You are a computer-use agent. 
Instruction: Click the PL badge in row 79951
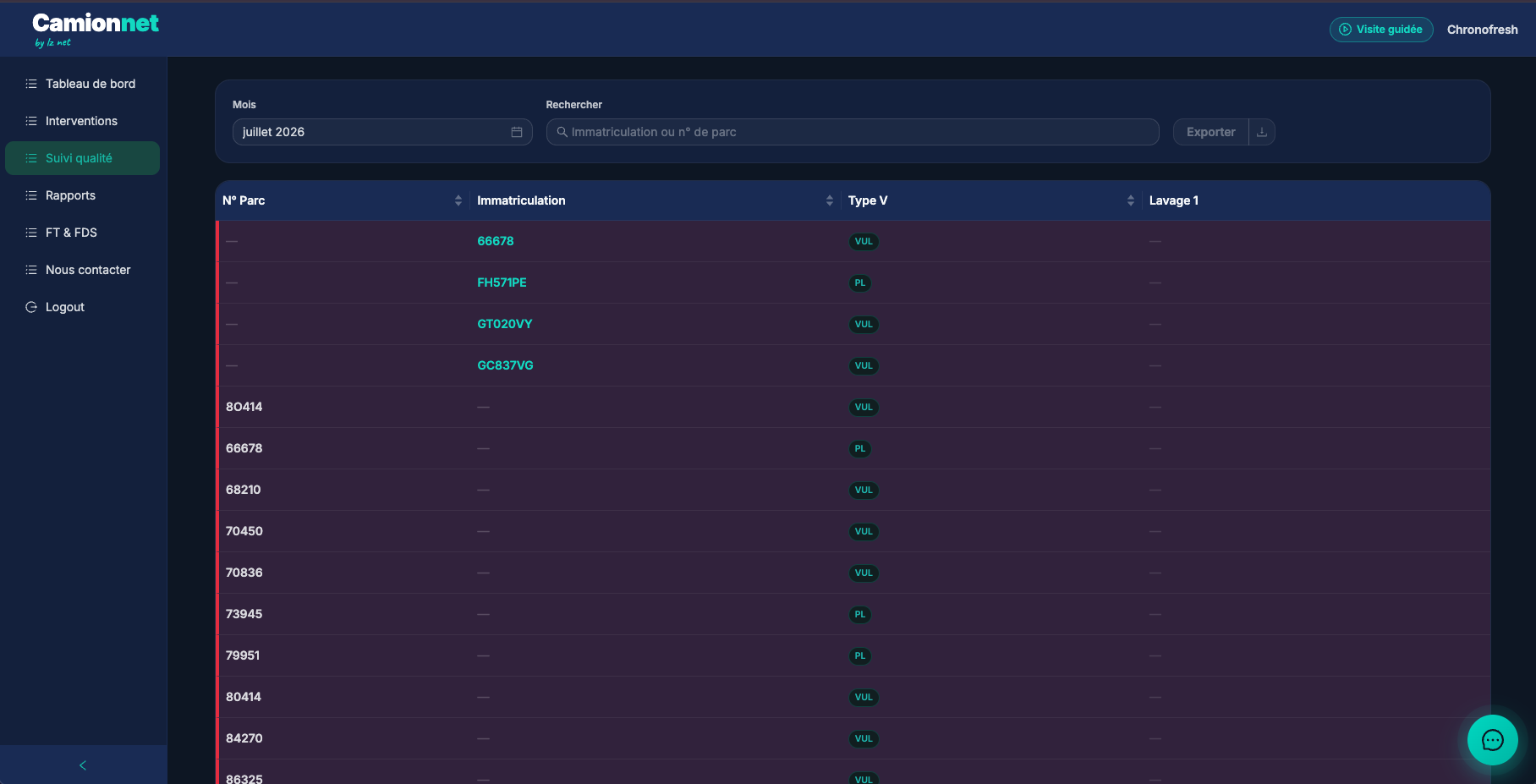pos(860,656)
